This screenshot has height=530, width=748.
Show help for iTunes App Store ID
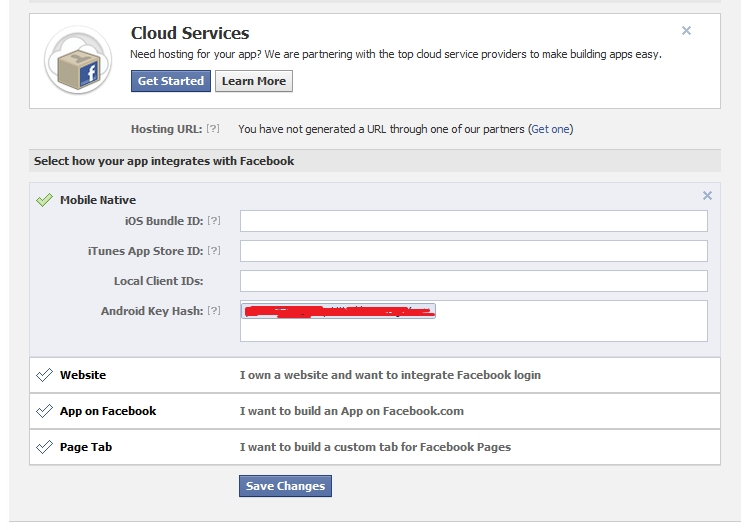(x=213, y=251)
